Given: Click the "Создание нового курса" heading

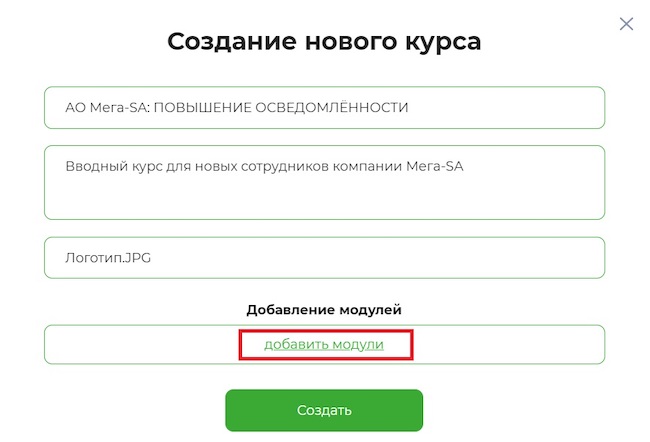Looking at the screenshot, I should point(324,42).
